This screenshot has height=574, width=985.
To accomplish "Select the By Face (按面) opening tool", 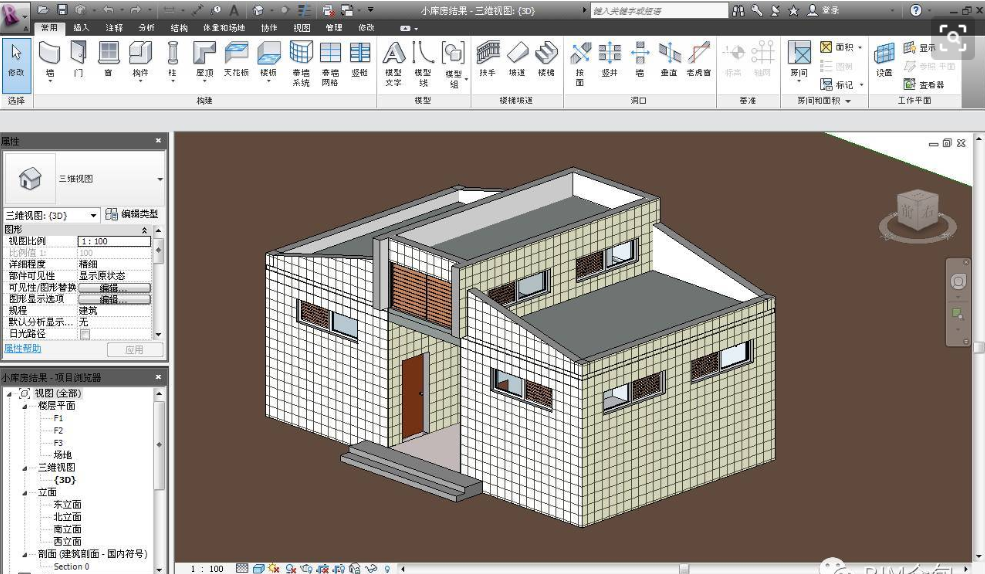I will [580, 63].
